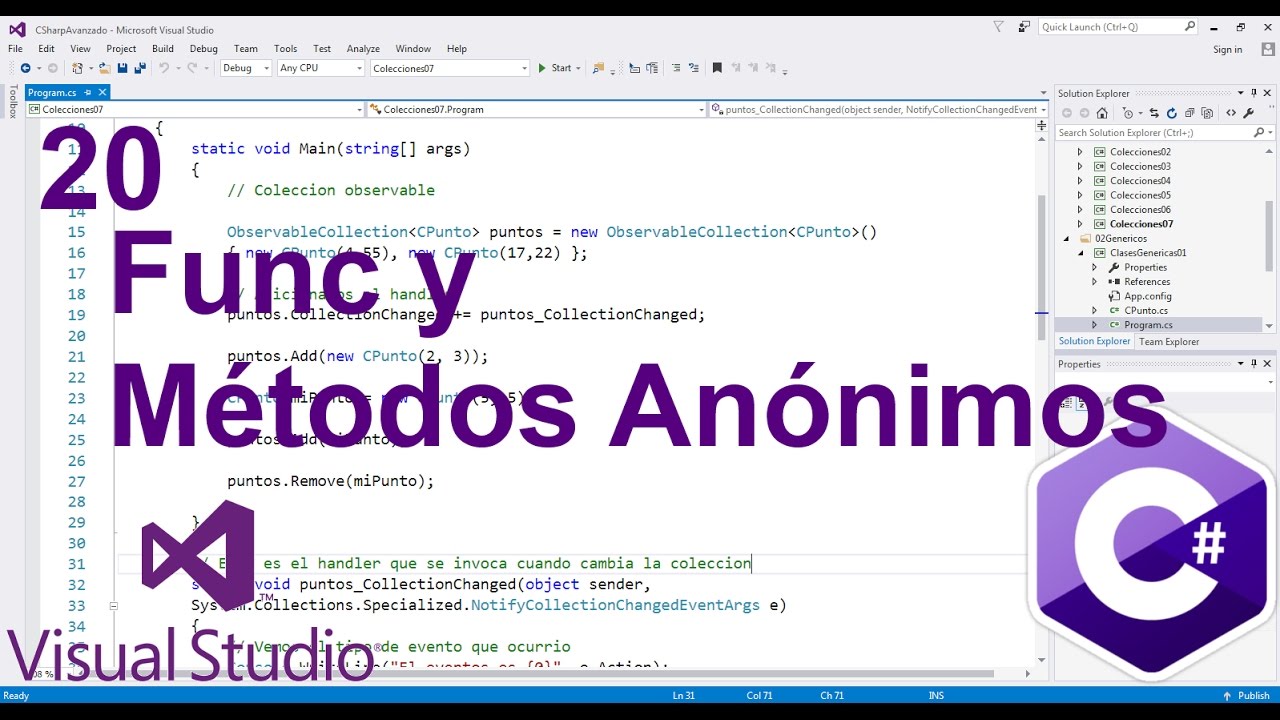Click the Open File folder icon
The height and width of the screenshot is (720, 1280).
click(x=104, y=68)
